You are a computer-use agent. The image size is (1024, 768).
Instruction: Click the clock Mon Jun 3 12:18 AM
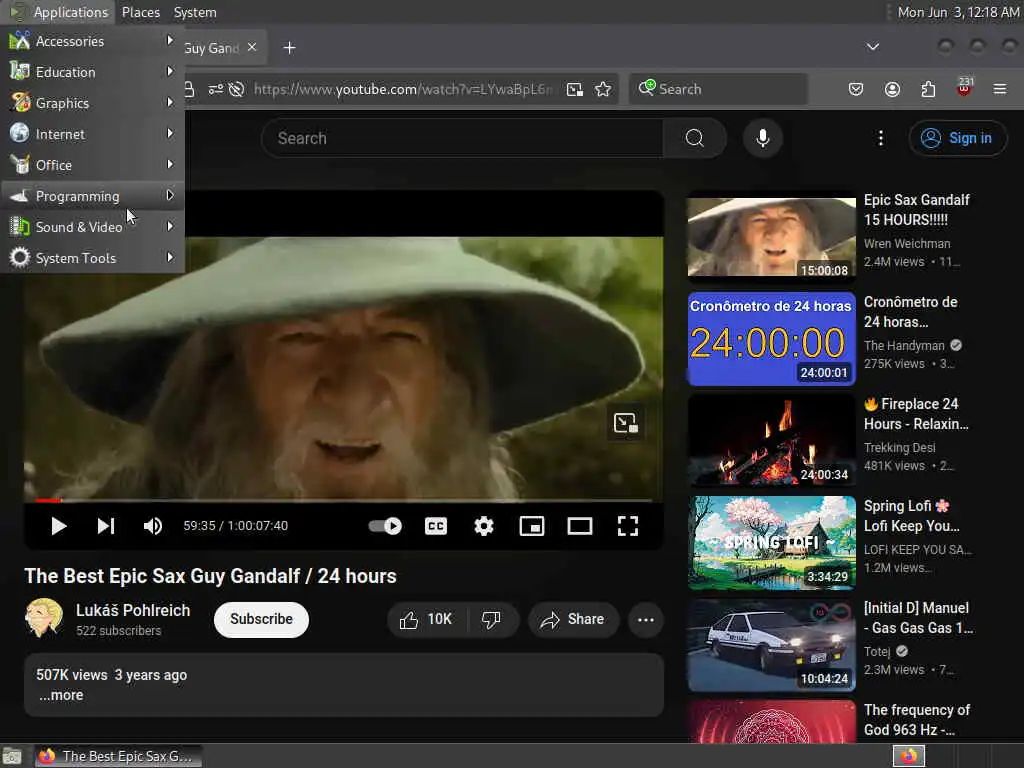[957, 12]
